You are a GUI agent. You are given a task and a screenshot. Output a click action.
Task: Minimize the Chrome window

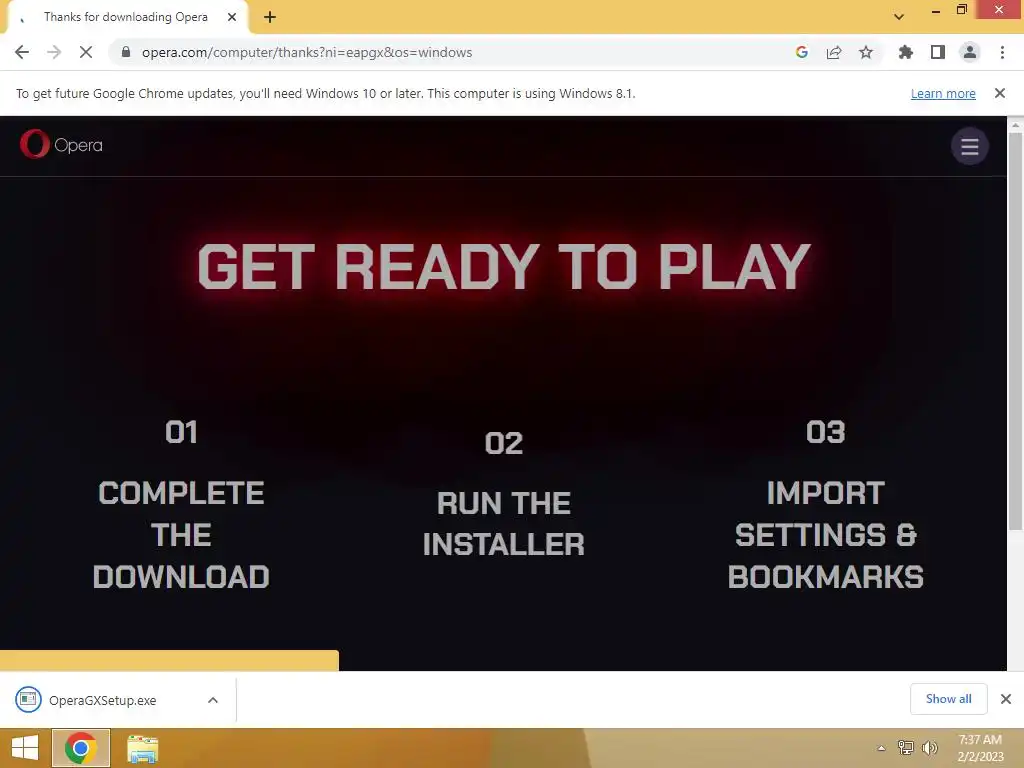pyautogui.click(x=936, y=10)
